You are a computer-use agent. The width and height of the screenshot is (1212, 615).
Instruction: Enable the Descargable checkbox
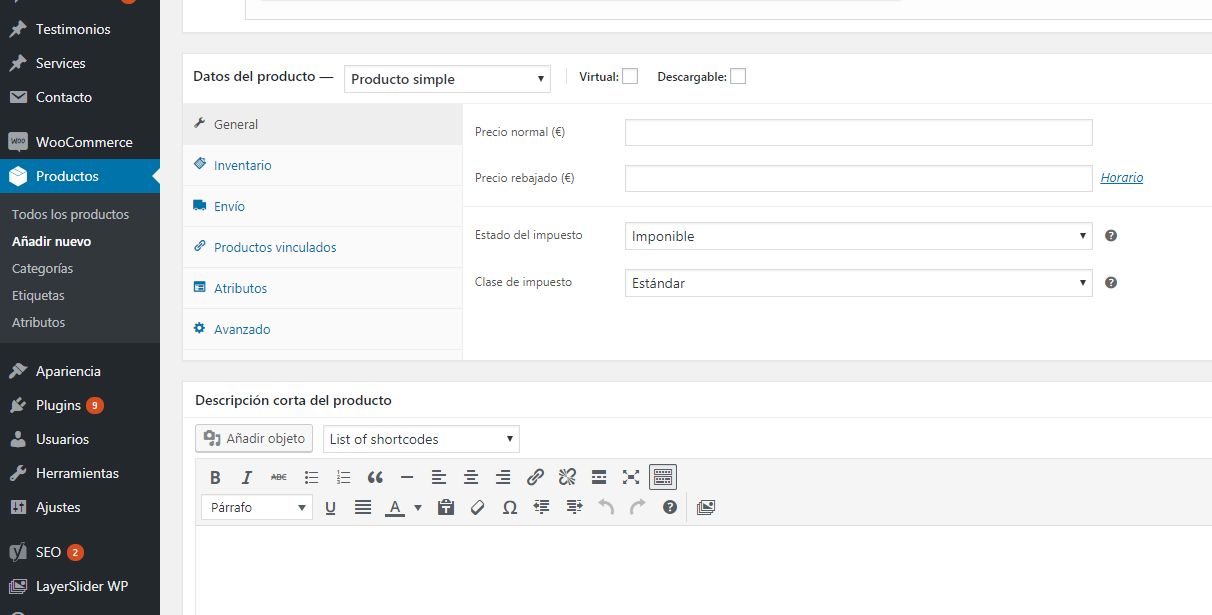tap(738, 76)
